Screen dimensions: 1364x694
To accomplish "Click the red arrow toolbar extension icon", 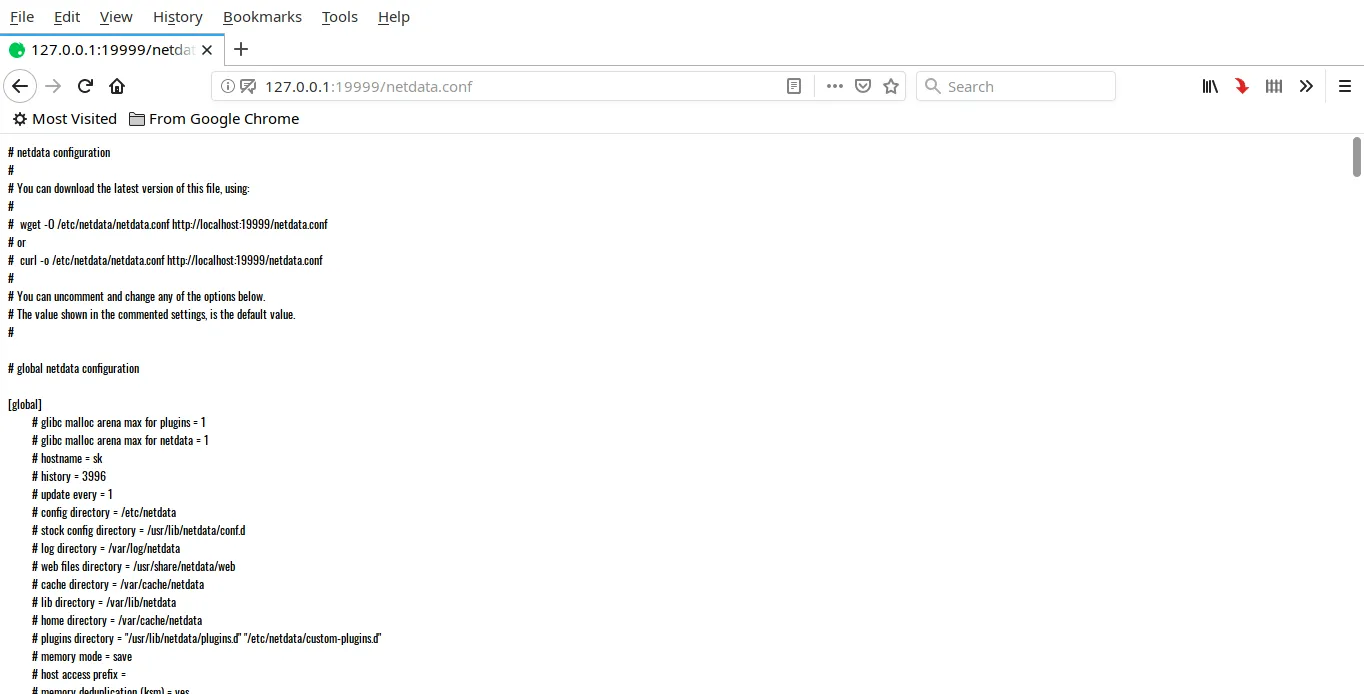I will (x=1242, y=86).
